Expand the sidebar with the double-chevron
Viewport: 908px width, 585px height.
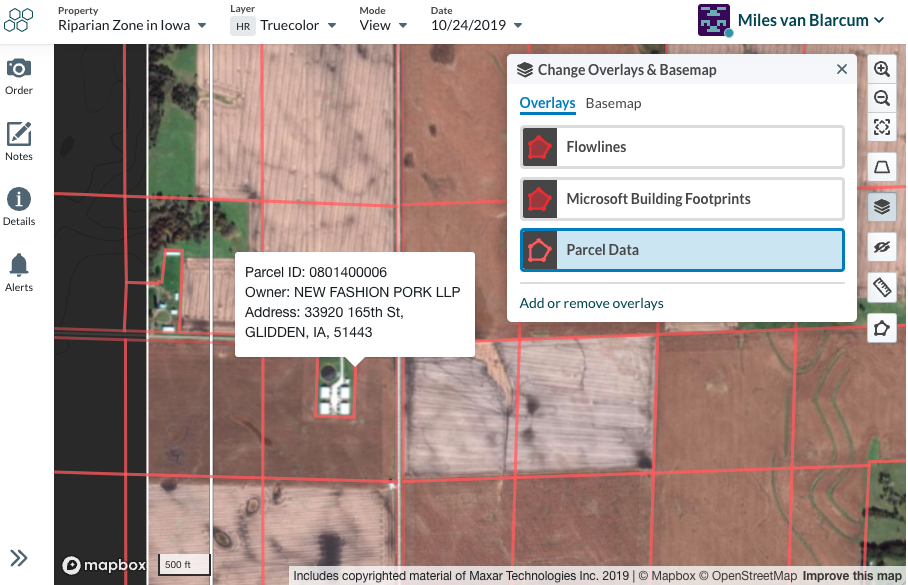click(x=19, y=557)
